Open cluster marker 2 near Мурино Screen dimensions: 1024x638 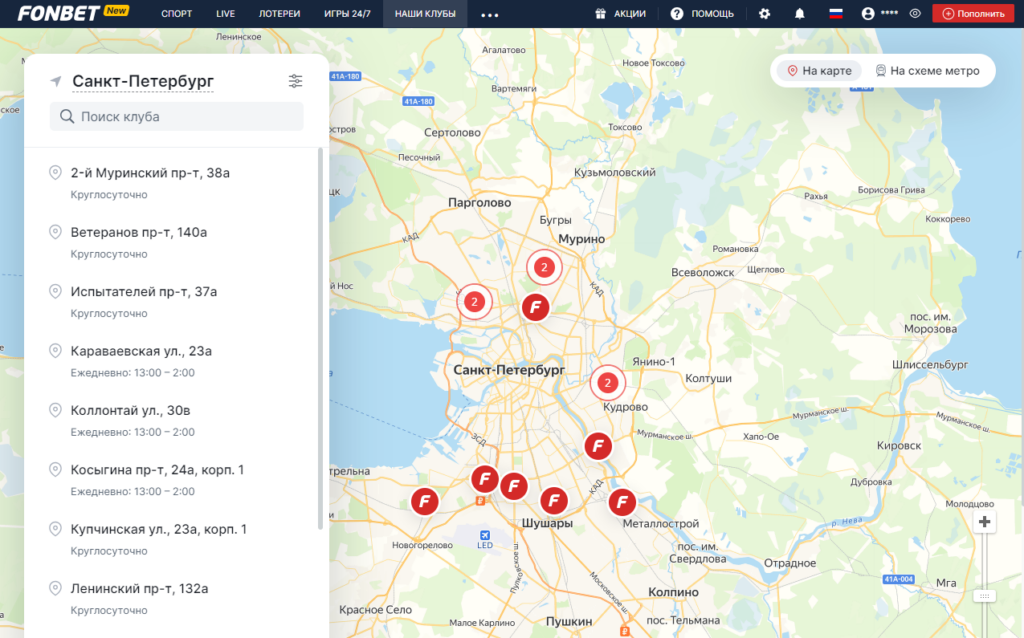544,267
